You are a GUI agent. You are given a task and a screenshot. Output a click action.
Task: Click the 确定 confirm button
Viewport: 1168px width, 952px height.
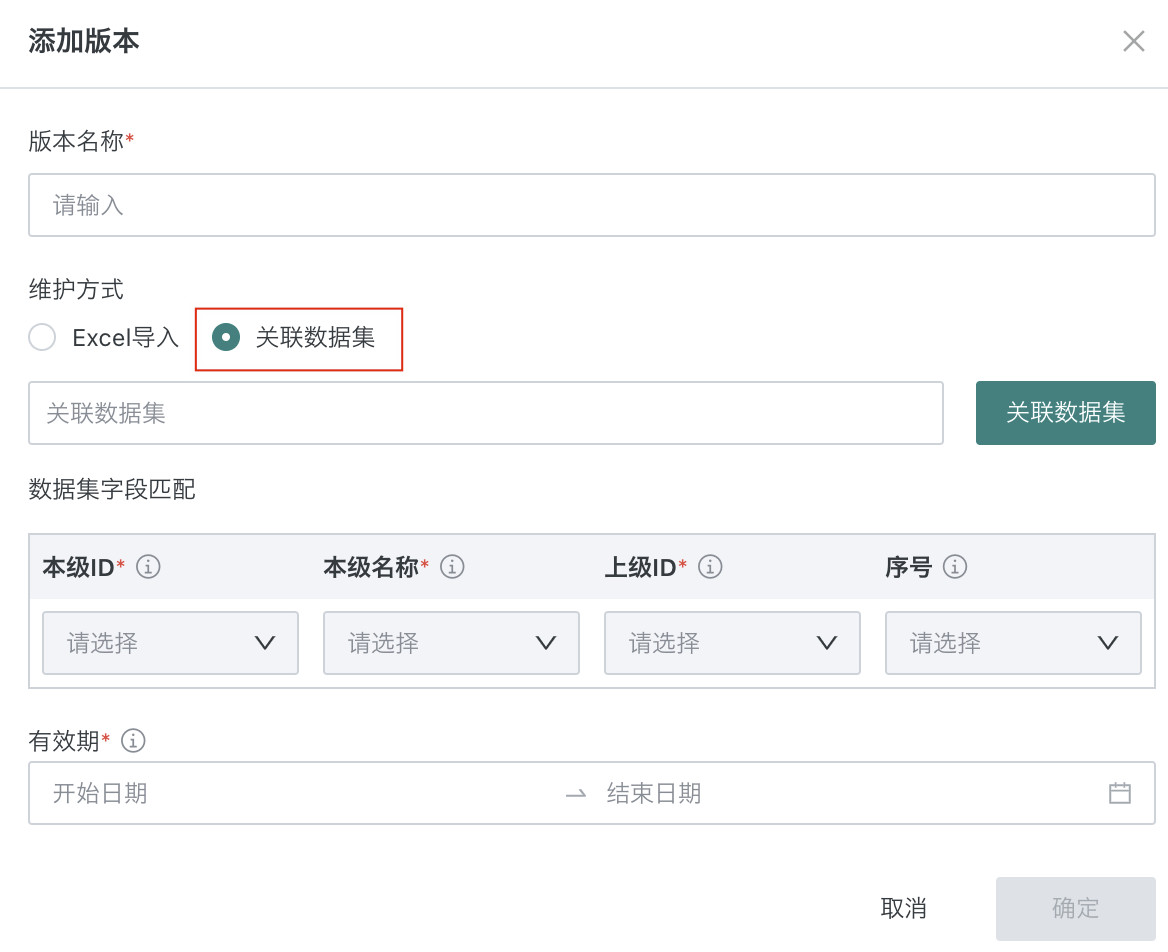coord(1075,908)
